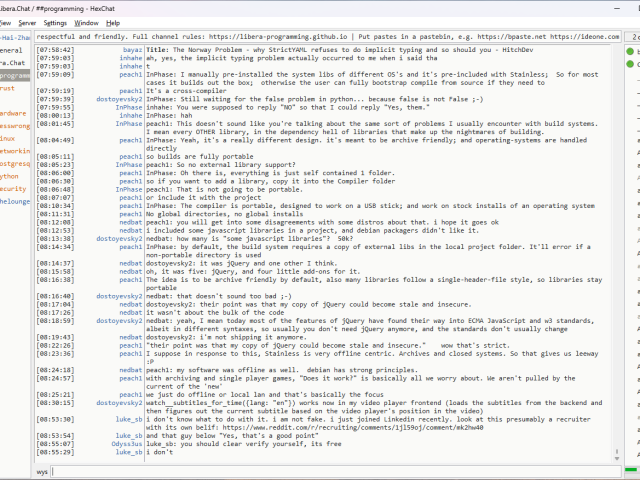Select the rust channel in the tree

tap(8, 88)
